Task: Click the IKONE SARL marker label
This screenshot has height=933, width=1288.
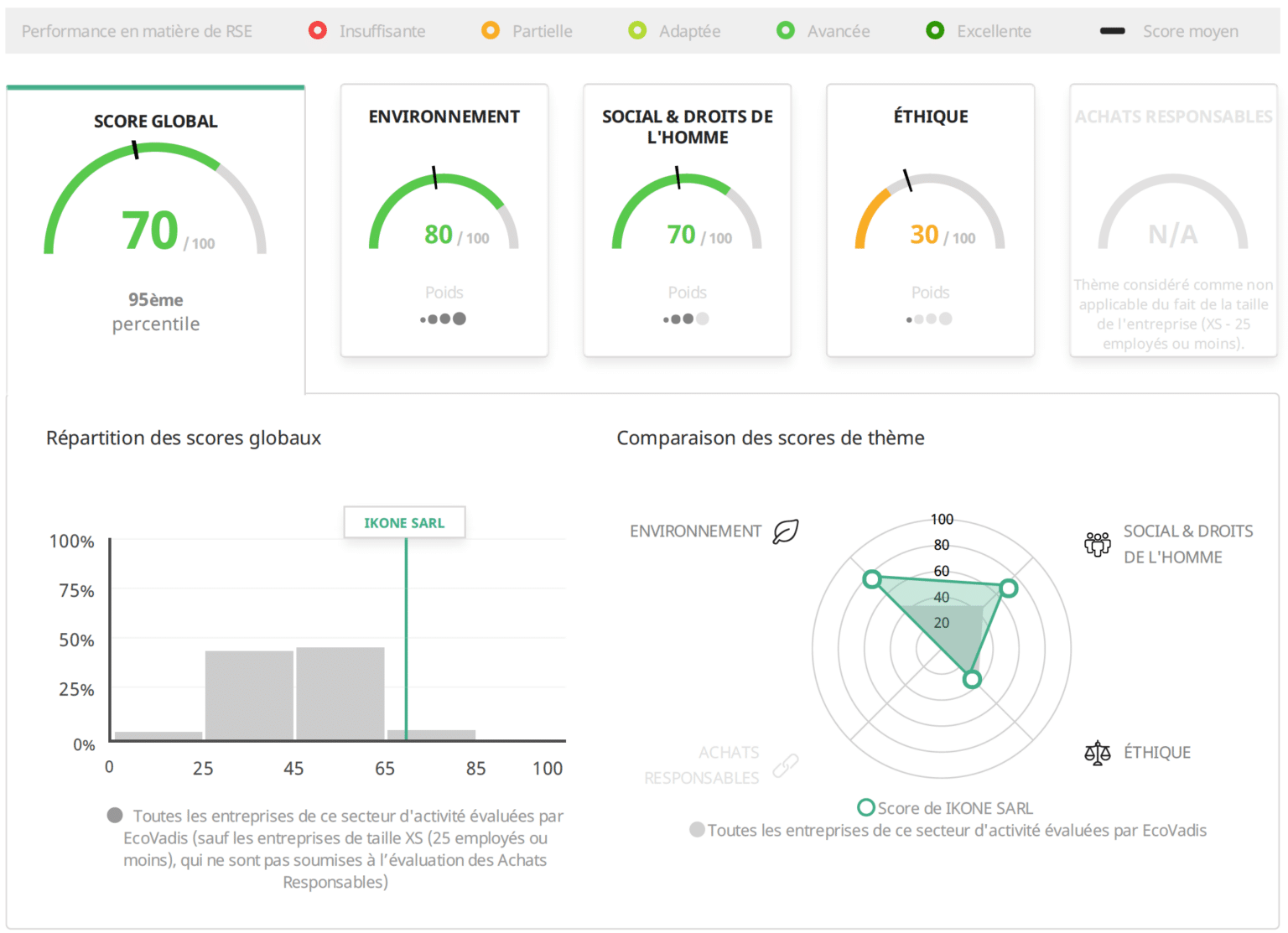Action: [404, 523]
